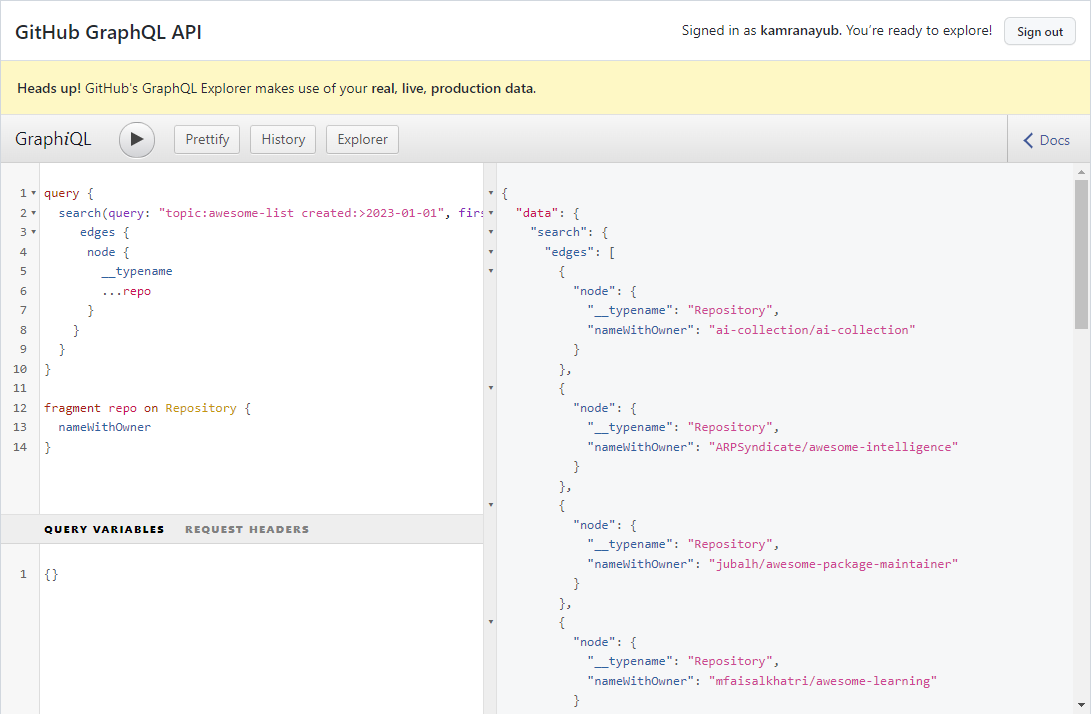Viewport: 1091px width, 714px height.
Task: Open the History panel
Action: [283, 140]
